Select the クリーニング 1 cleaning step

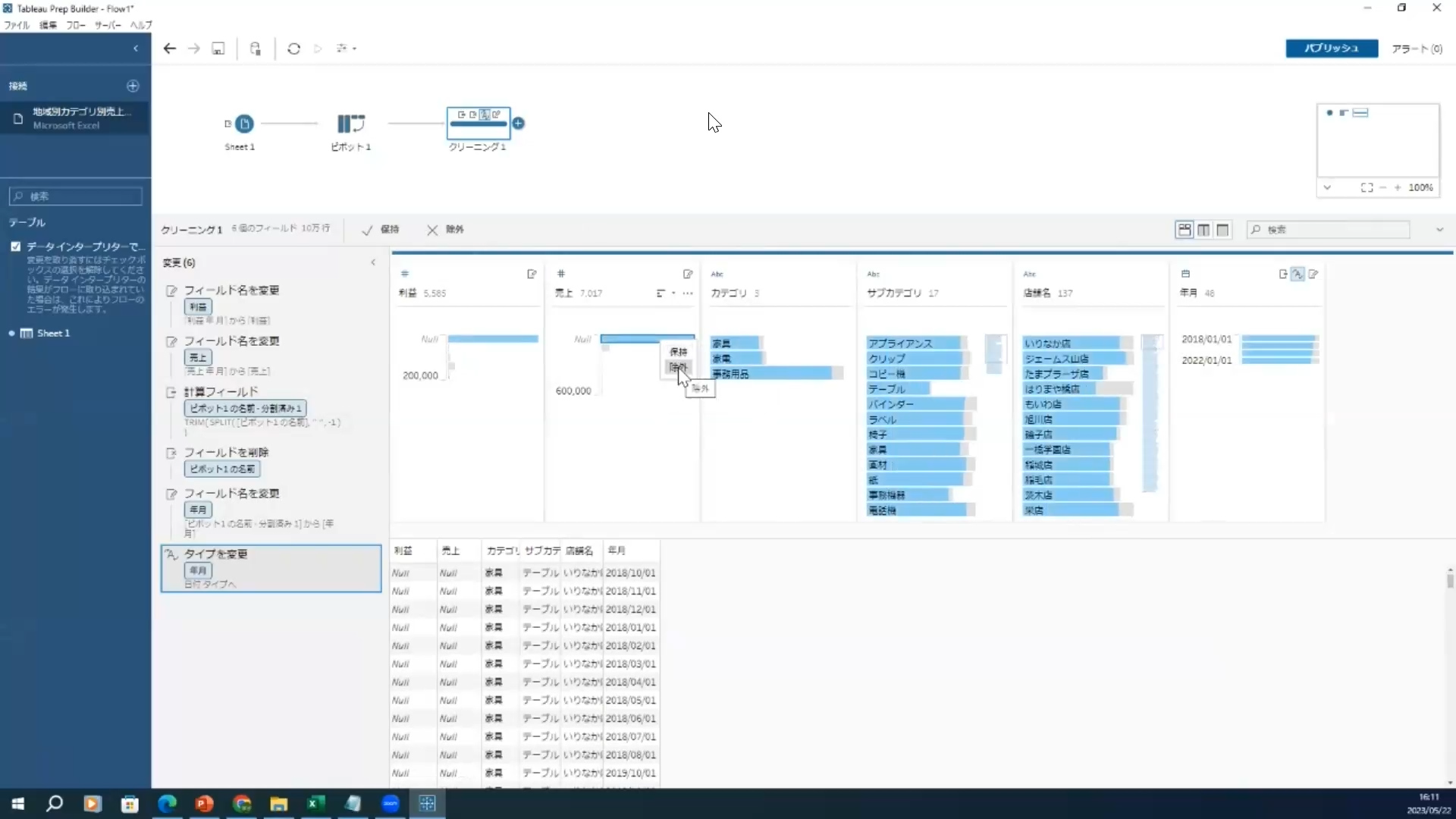[479, 123]
